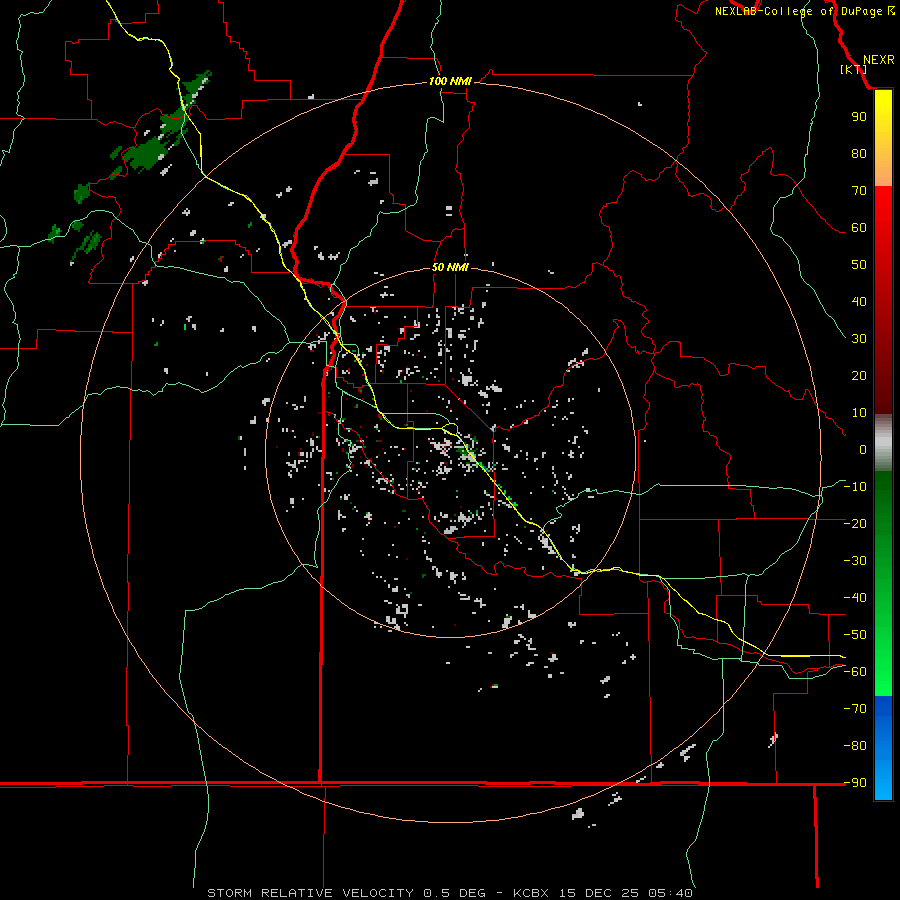This screenshot has width=900, height=900.
Task: Click the 70 value on the velocity scale
Action: click(859, 191)
